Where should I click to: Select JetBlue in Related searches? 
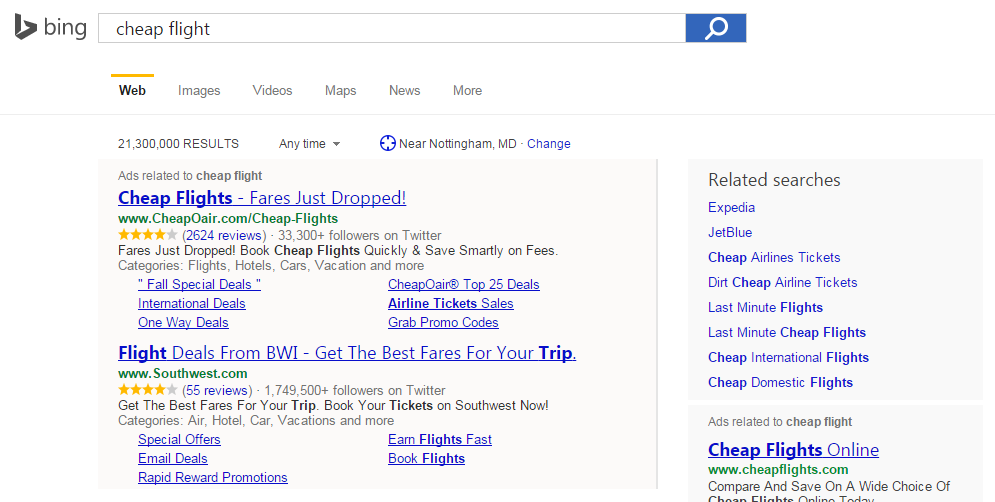click(x=730, y=233)
